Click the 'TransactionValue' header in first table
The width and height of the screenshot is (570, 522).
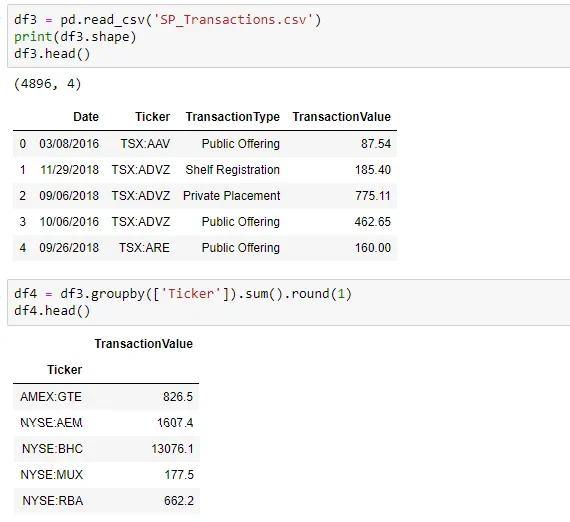pyautogui.click(x=341, y=117)
